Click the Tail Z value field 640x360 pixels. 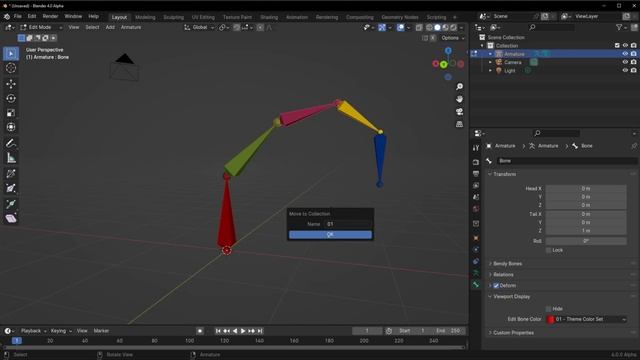[x=586, y=231]
